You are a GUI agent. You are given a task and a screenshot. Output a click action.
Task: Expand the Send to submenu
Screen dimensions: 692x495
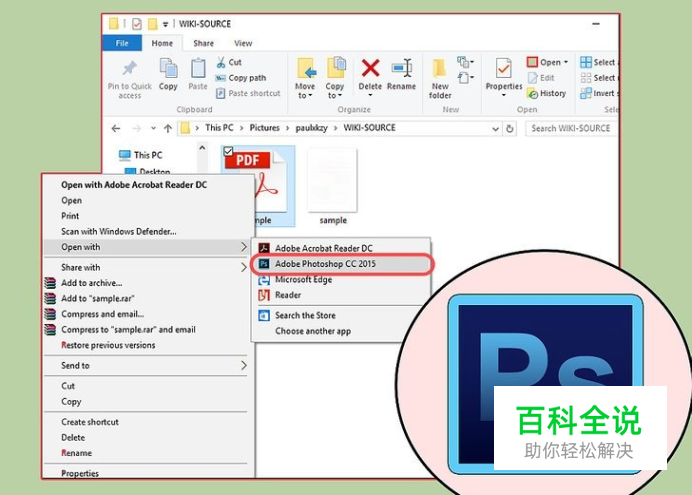pyautogui.click(x=146, y=366)
